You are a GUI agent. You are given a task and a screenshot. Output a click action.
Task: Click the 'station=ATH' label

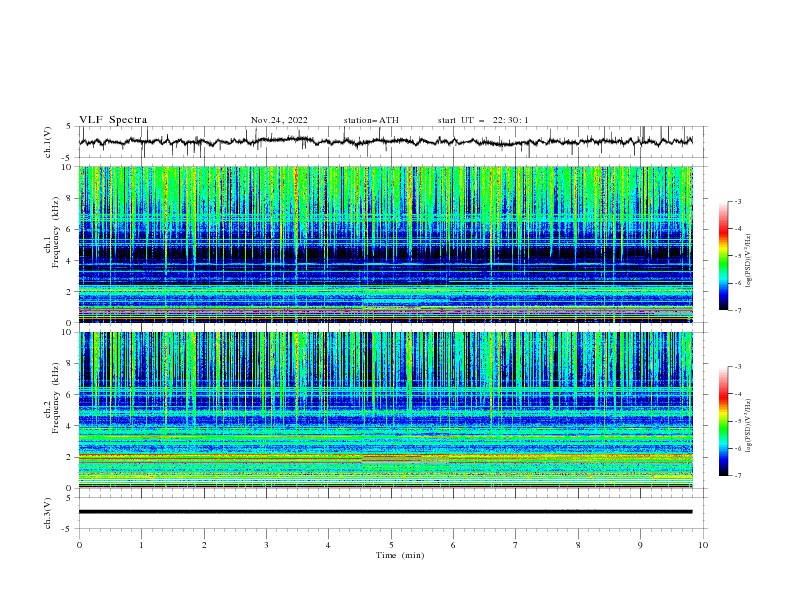pos(371,120)
